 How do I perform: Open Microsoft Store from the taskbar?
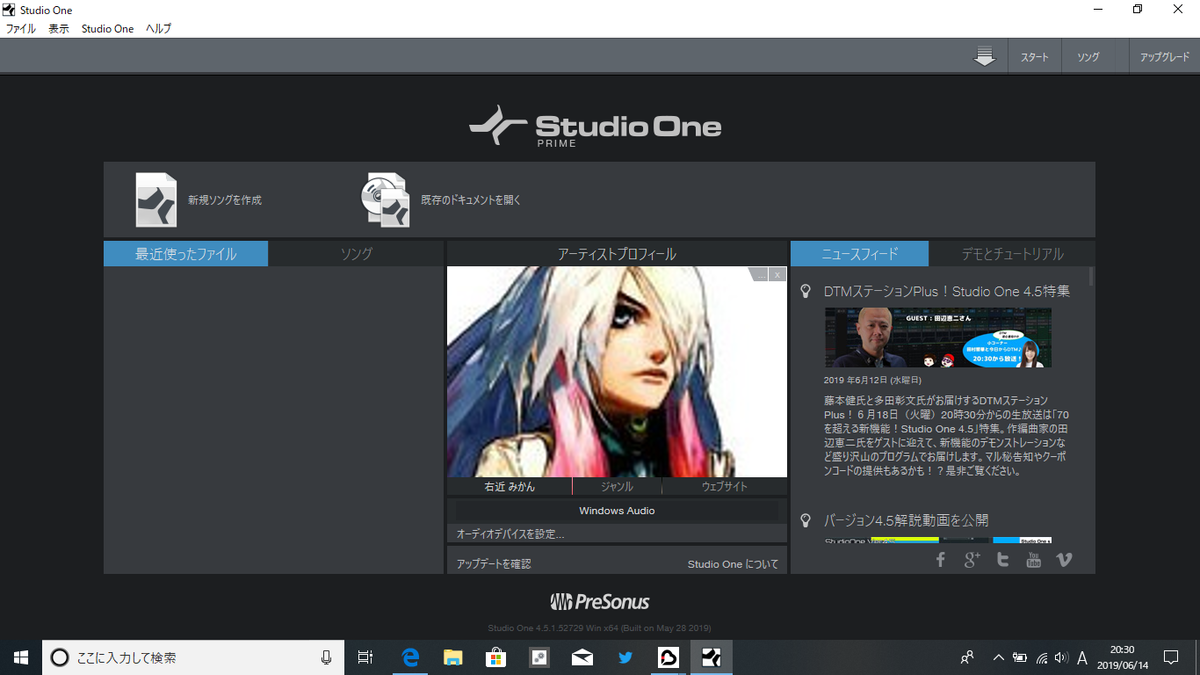coord(496,657)
